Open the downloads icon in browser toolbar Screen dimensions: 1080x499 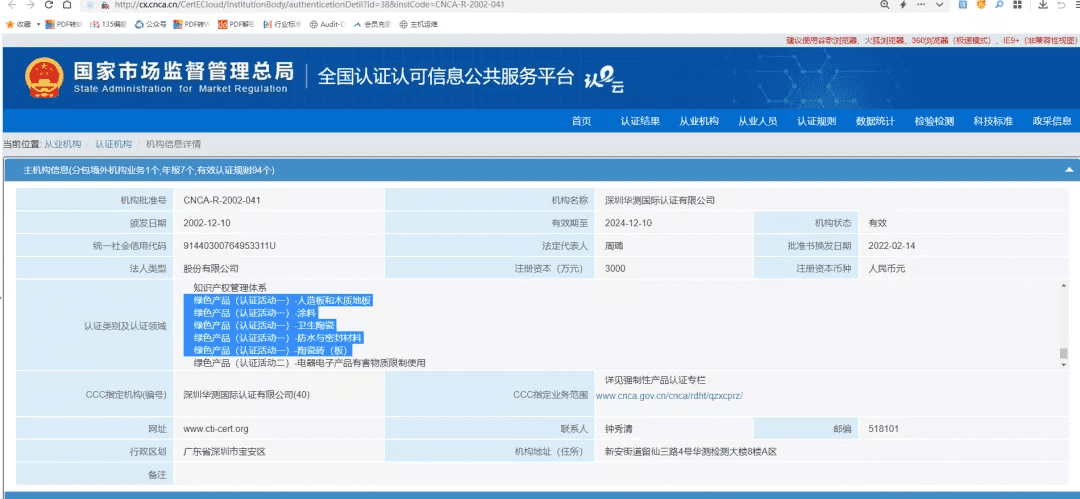1042,5
